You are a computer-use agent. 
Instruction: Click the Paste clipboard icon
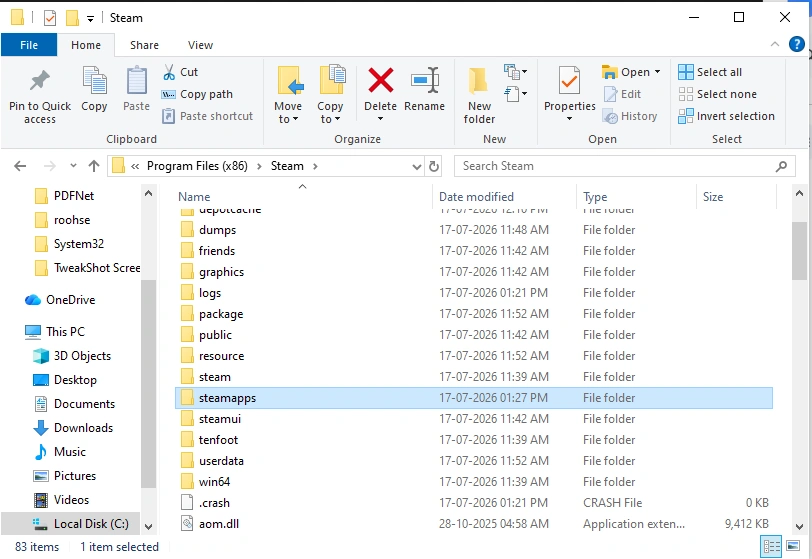point(137,81)
